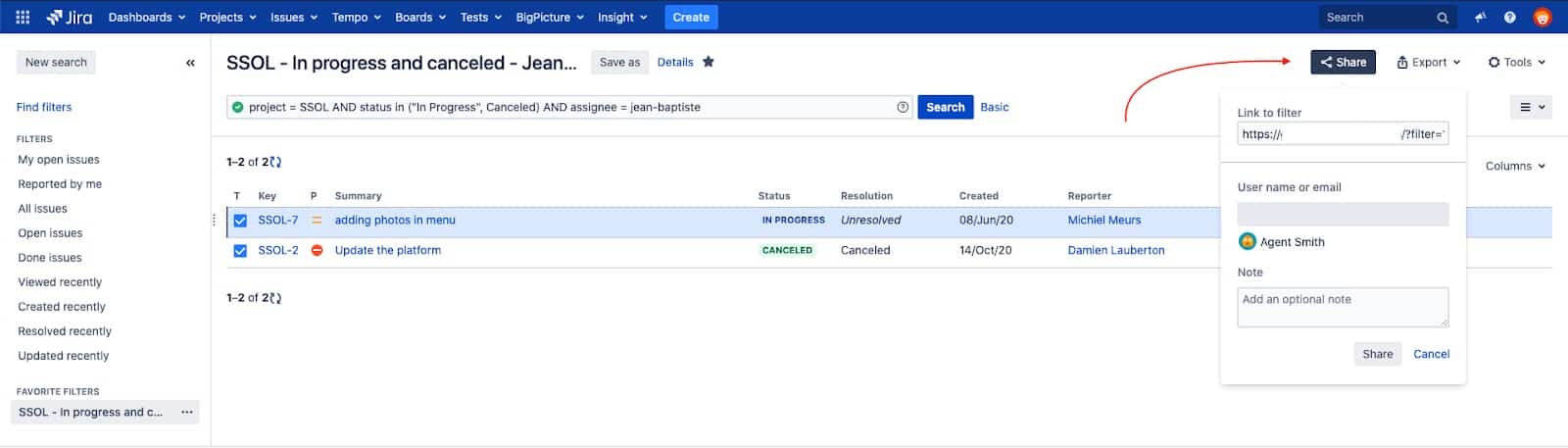Select Done issues filter
The image size is (1568, 448).
pyautogui.click(x=50, y=258)
